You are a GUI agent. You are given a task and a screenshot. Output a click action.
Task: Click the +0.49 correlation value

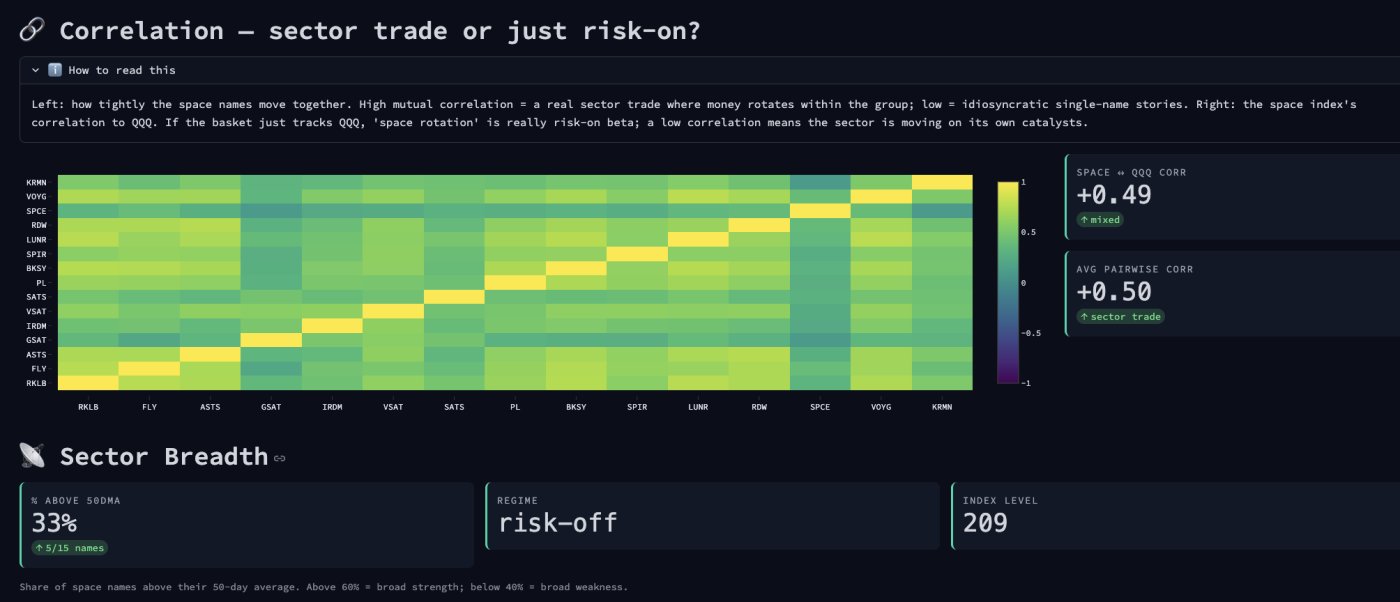tap(1114, 195)
